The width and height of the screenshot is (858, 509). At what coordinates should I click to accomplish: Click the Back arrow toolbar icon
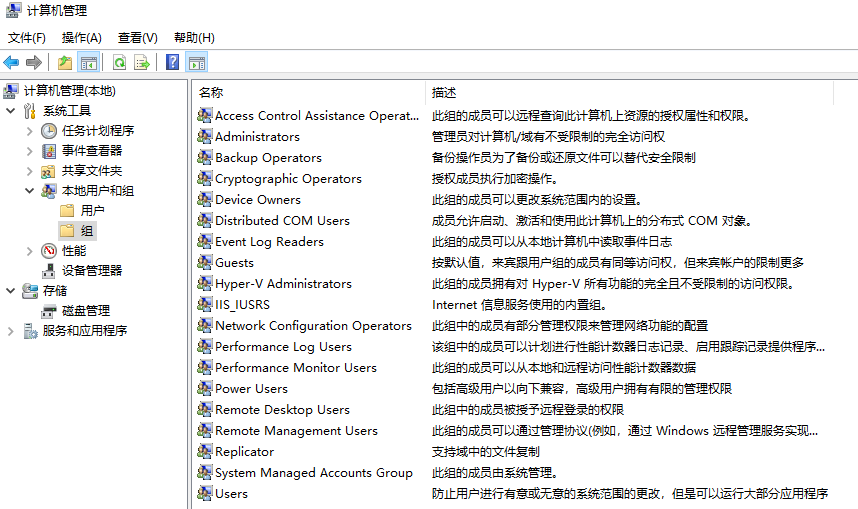11,62
